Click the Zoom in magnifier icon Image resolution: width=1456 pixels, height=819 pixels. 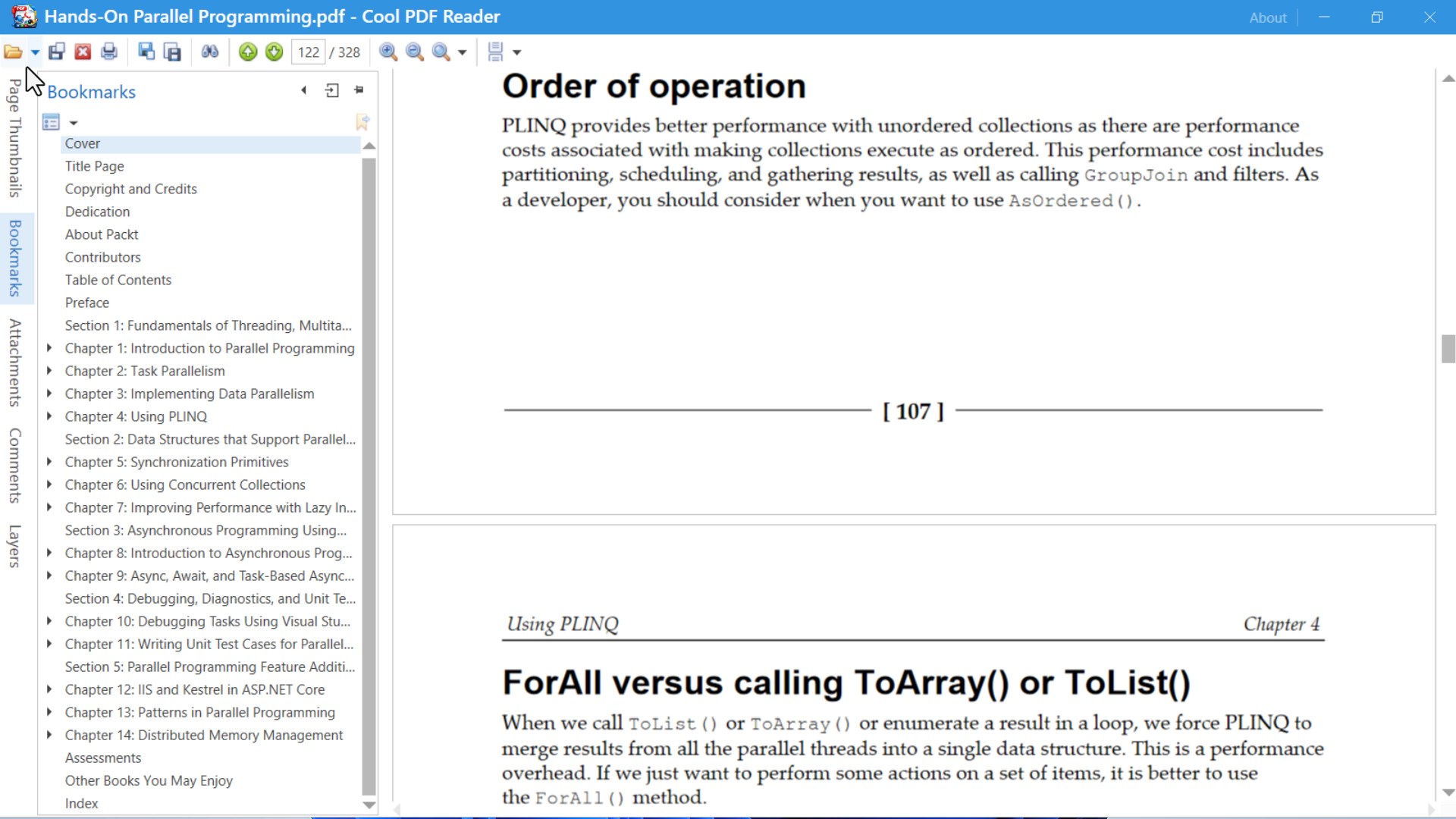(388, 52)
